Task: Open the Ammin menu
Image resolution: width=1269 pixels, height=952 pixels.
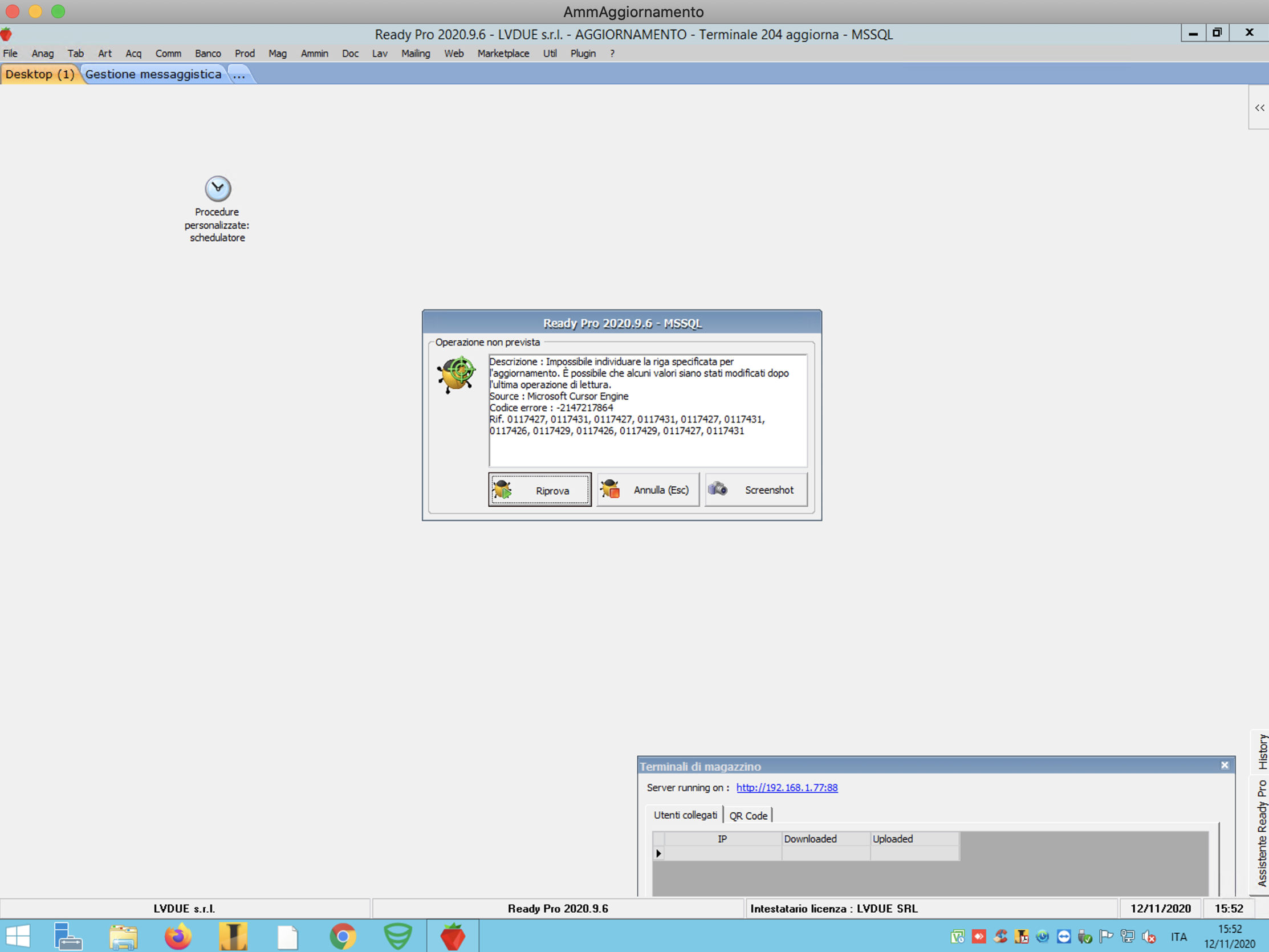Action: [314, 54]
